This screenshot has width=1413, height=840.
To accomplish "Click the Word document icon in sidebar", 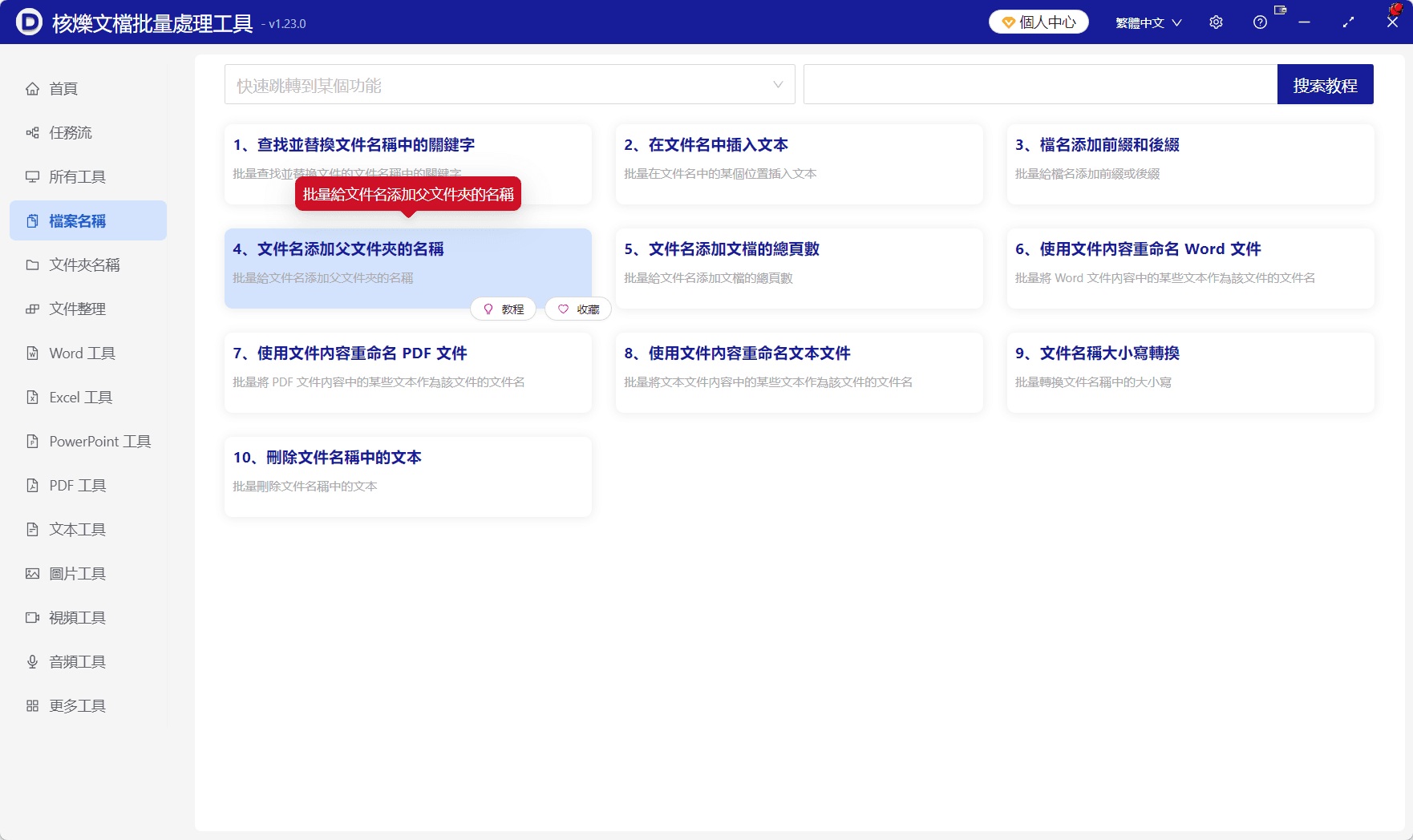I will pos(32,353).
